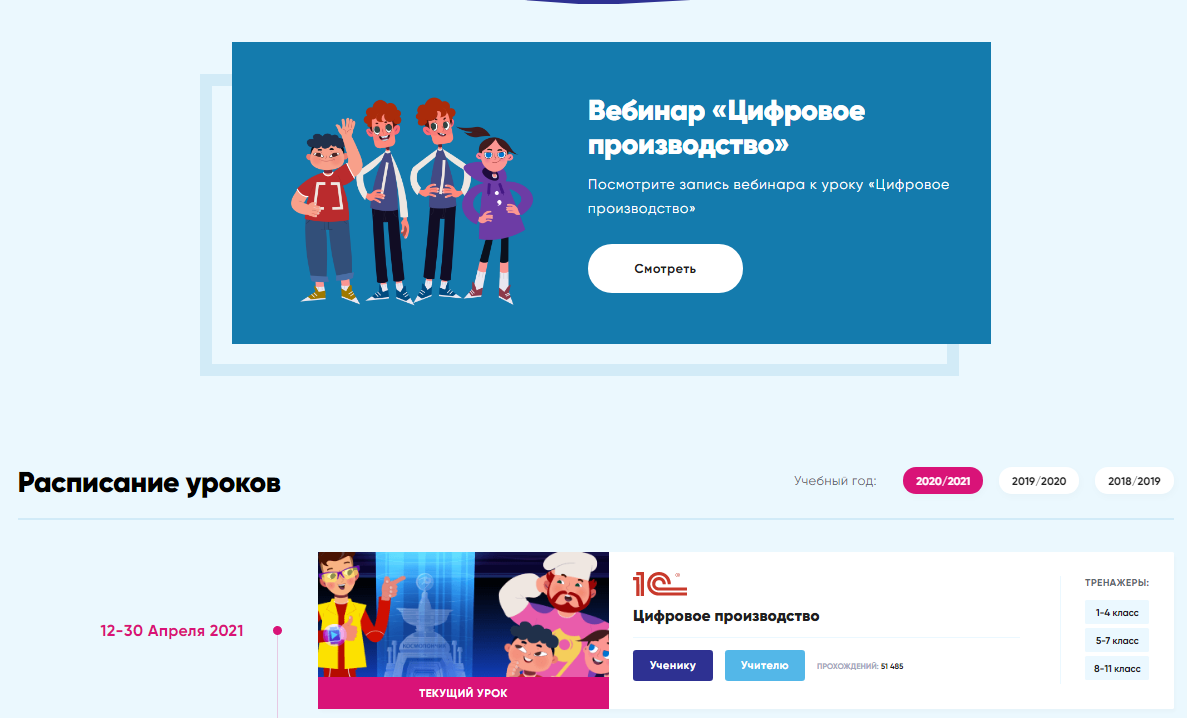The width and height of the screenshot is (1187, 718).
Task: Click the Цифровое производство lesson title
Action: pyautogui.click(x=726, y=616)
